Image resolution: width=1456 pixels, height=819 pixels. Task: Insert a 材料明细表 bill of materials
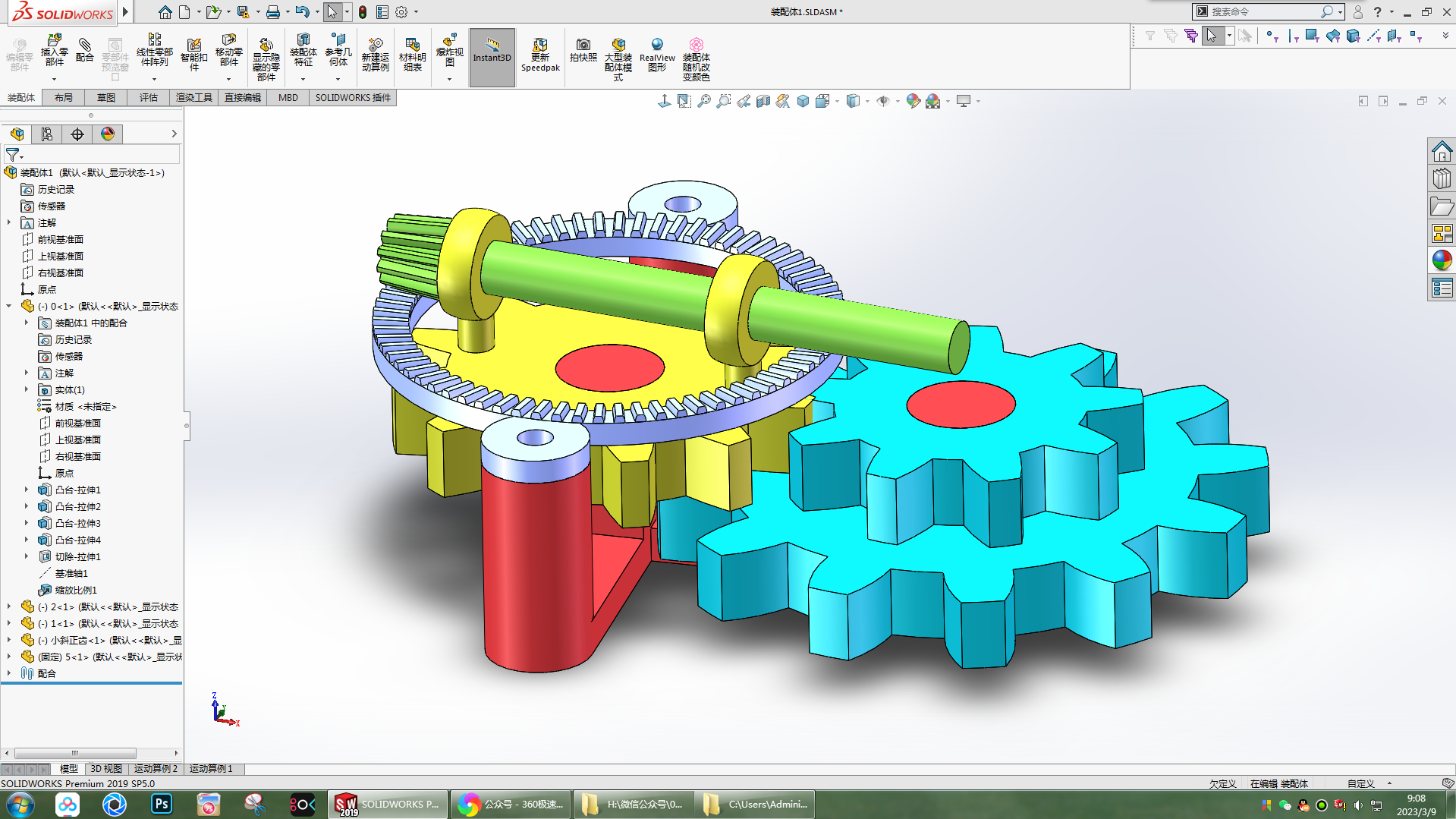tap(413, 55)
